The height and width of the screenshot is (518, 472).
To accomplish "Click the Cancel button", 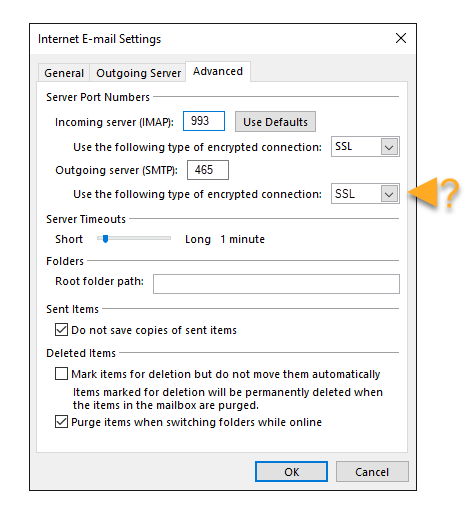I will [372, 472].
